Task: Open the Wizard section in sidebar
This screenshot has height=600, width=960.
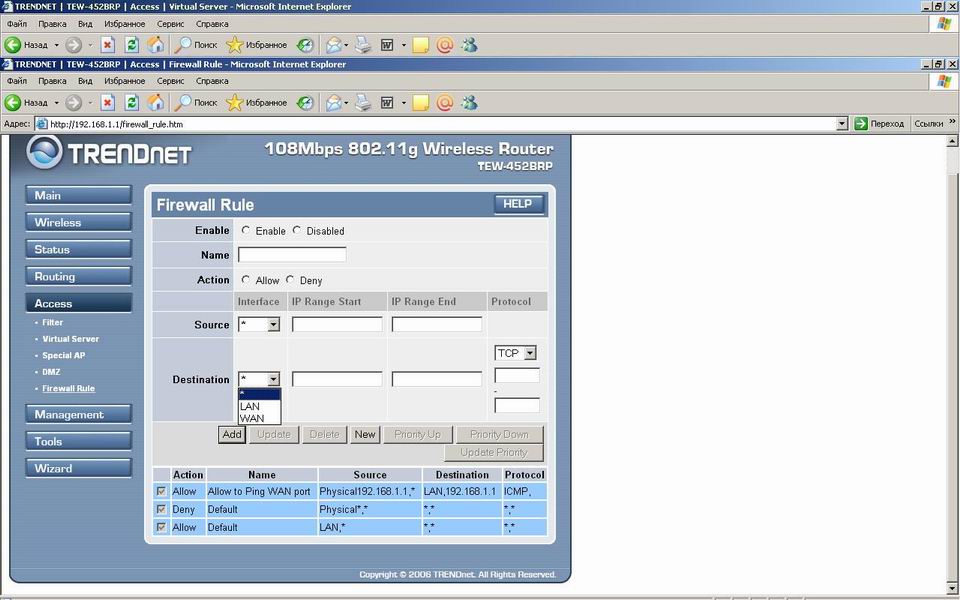Action: [x=78, y=468]
